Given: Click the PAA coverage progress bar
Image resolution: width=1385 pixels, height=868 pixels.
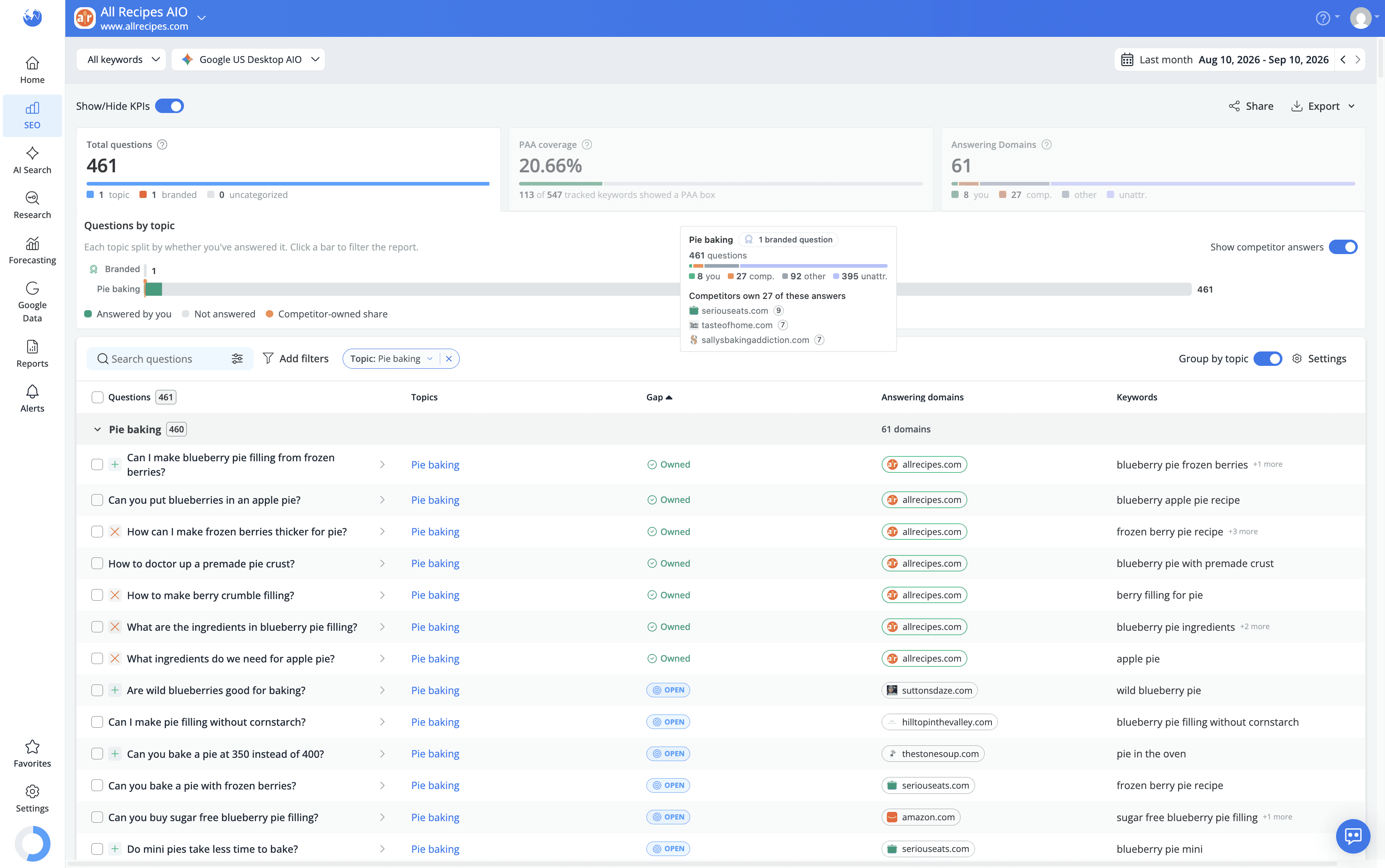Looking at the screenshot, I should (720, 184).
